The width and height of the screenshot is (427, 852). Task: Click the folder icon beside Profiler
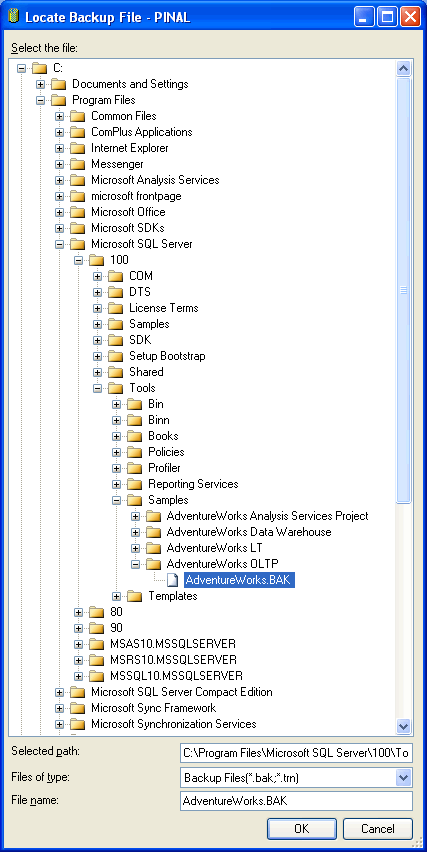135,468
